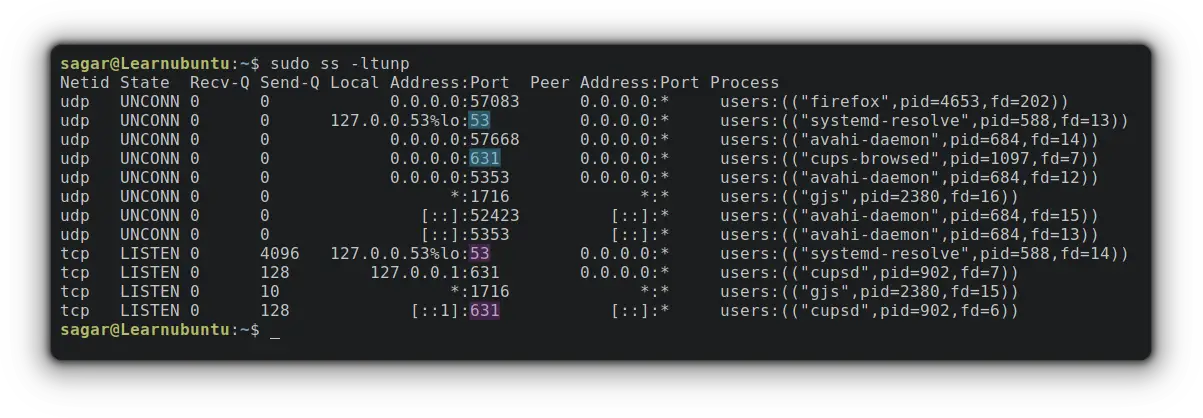Image resolution: width=1203 pixels, height=418 pixels.
Task: Click the highlighted port 631 on cups-browsed row
Action: tap(485, 158)
